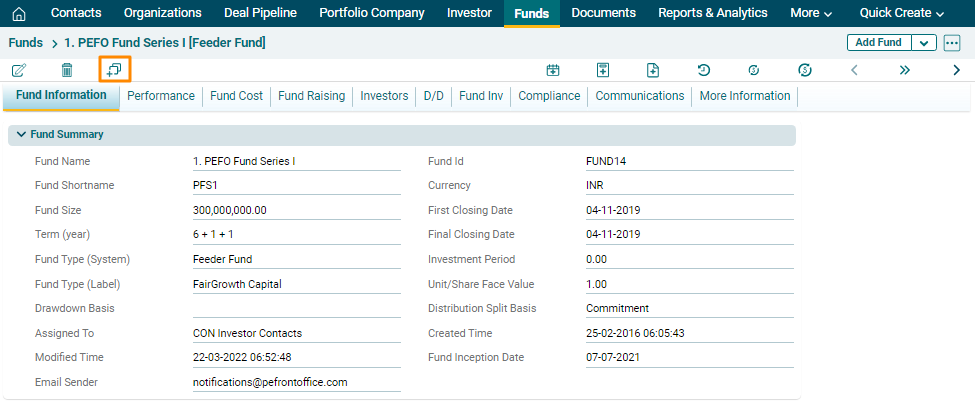This screenshot has width=975, height=407.
Task: Go to the next record arrow
Action: tap(956, 70)
